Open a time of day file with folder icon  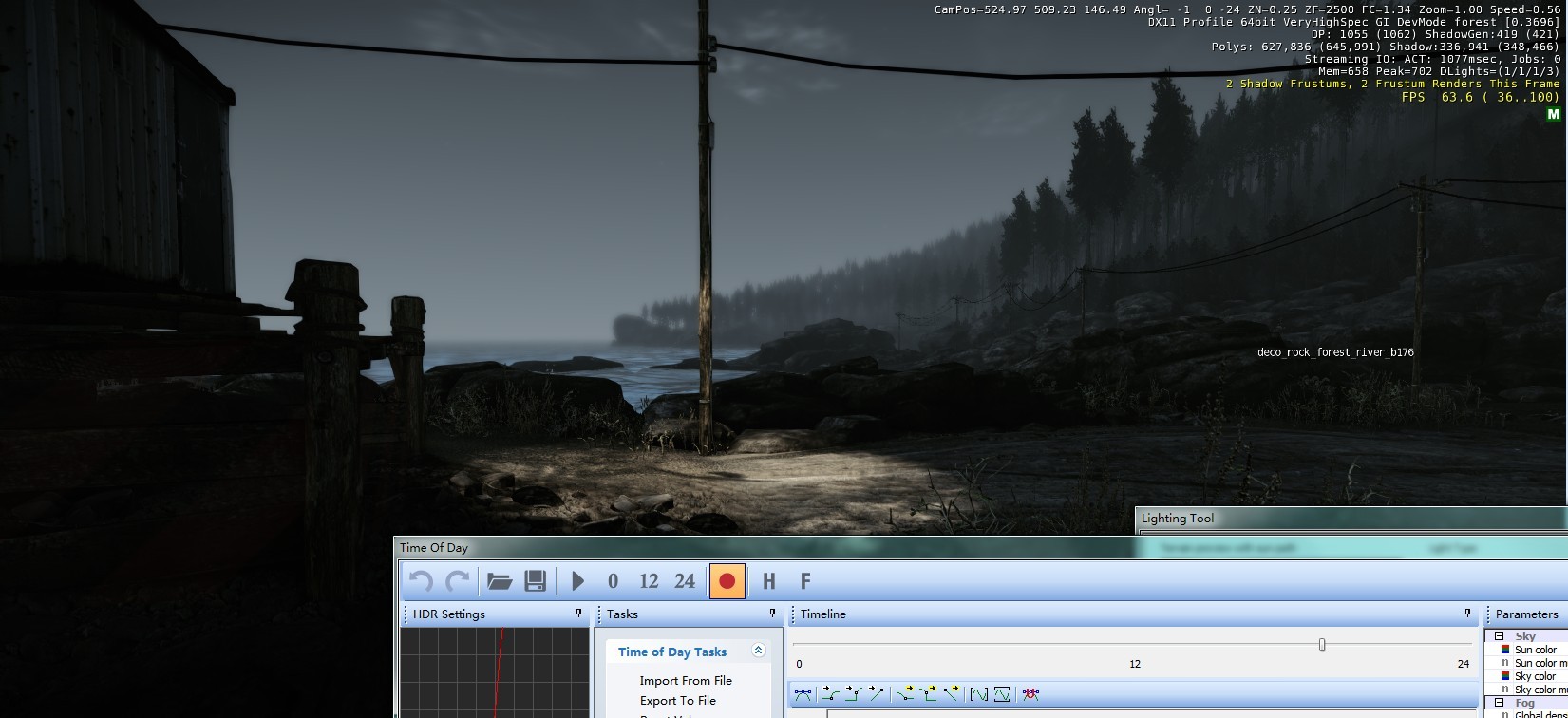[500, 581]
